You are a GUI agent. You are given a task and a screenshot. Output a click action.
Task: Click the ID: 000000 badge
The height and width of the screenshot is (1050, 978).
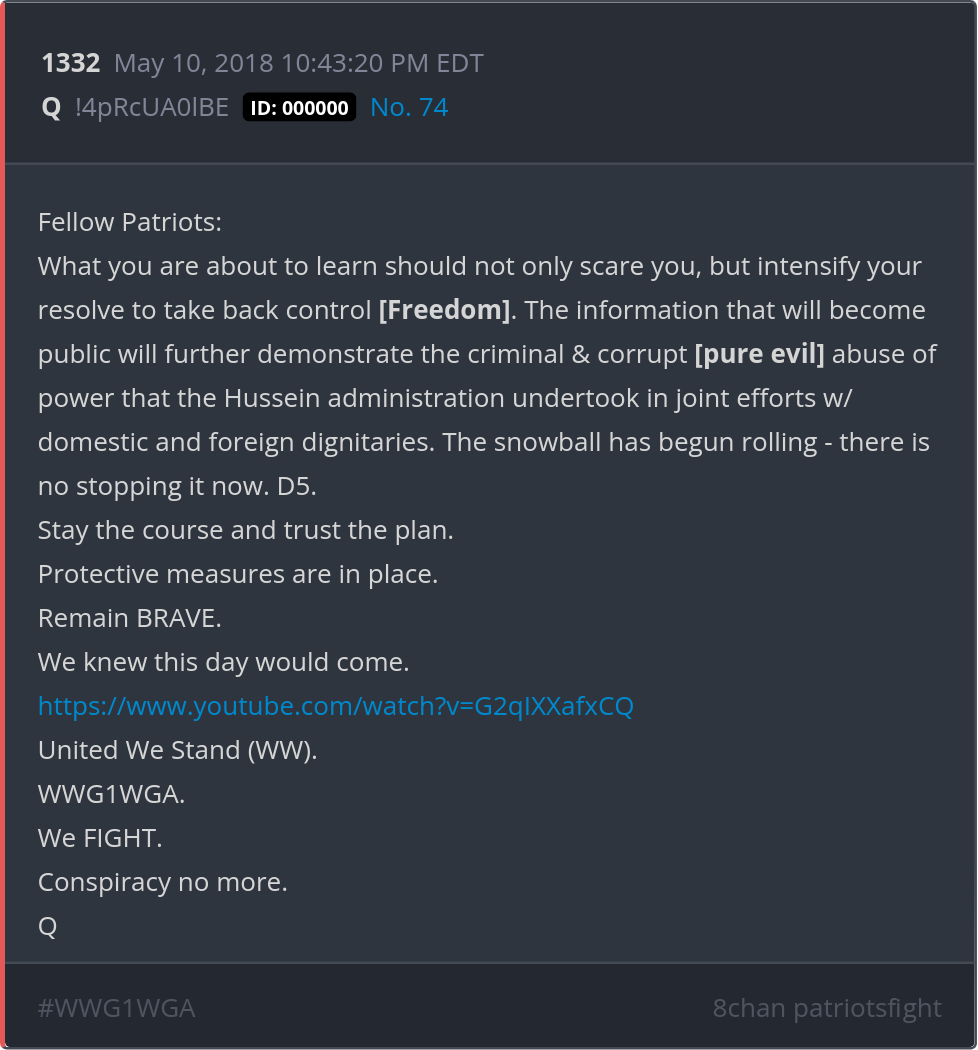pyautogui.click(x=299, y=108)
